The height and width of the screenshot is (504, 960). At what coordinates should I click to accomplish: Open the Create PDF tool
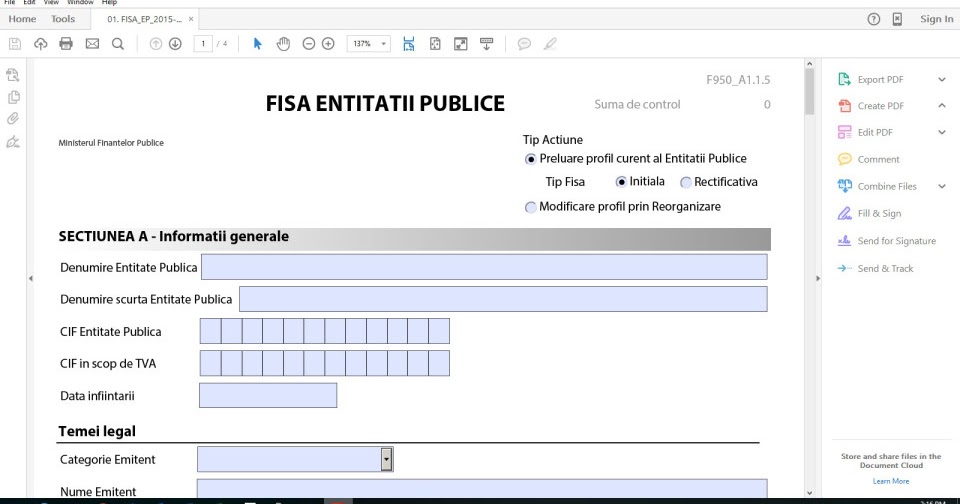(x=880, y=106)
